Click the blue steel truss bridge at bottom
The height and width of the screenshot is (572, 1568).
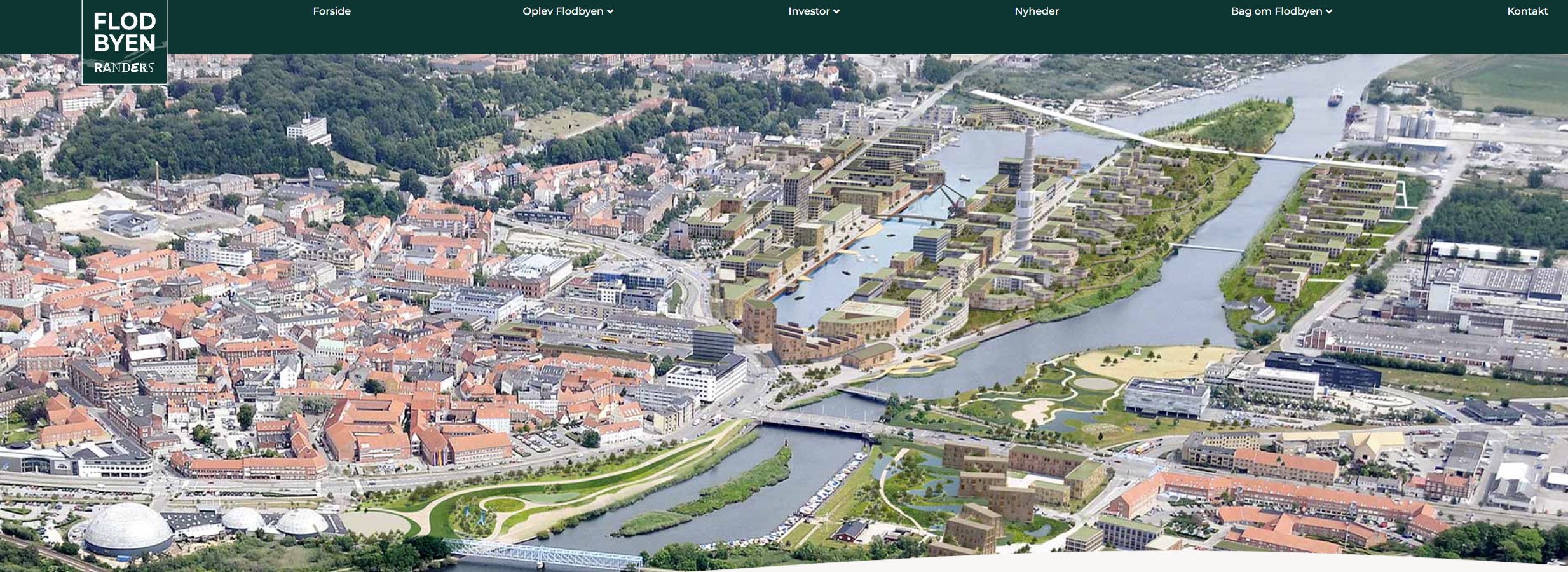pos(543,554)
